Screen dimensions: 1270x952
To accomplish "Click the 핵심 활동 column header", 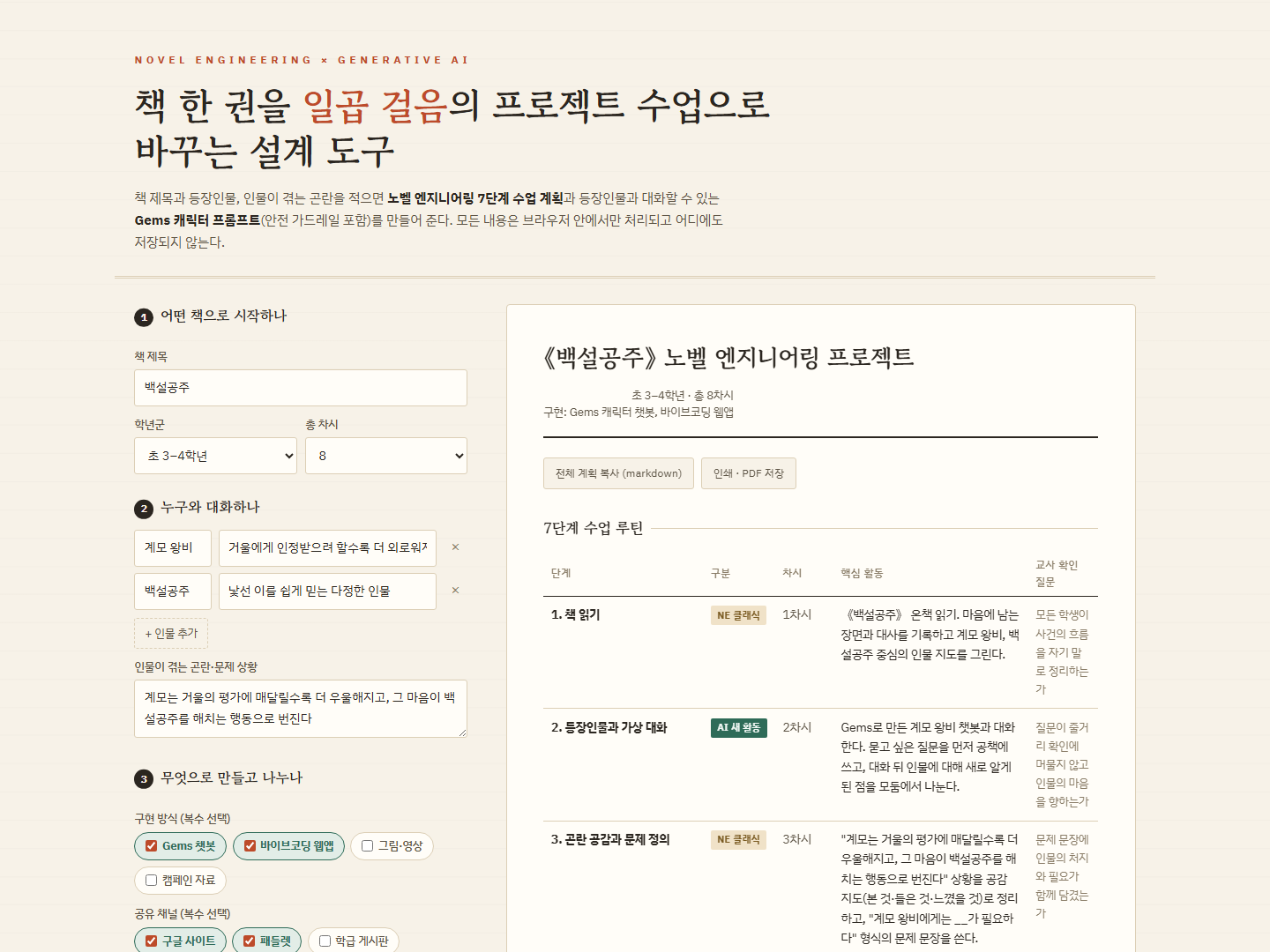I will pyautogui.click(x=862, y=574).
